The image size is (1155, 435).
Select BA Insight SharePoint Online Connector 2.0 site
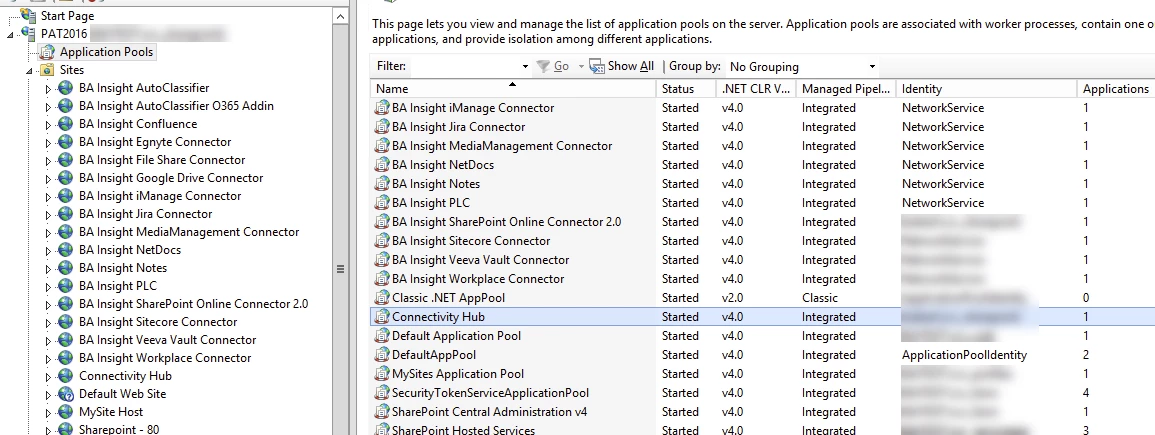(x=193, y=304)
